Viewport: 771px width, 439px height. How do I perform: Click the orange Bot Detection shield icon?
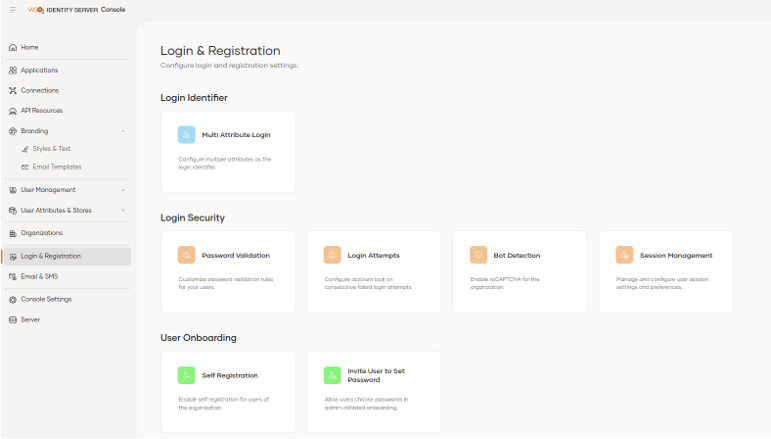(478, 255)
